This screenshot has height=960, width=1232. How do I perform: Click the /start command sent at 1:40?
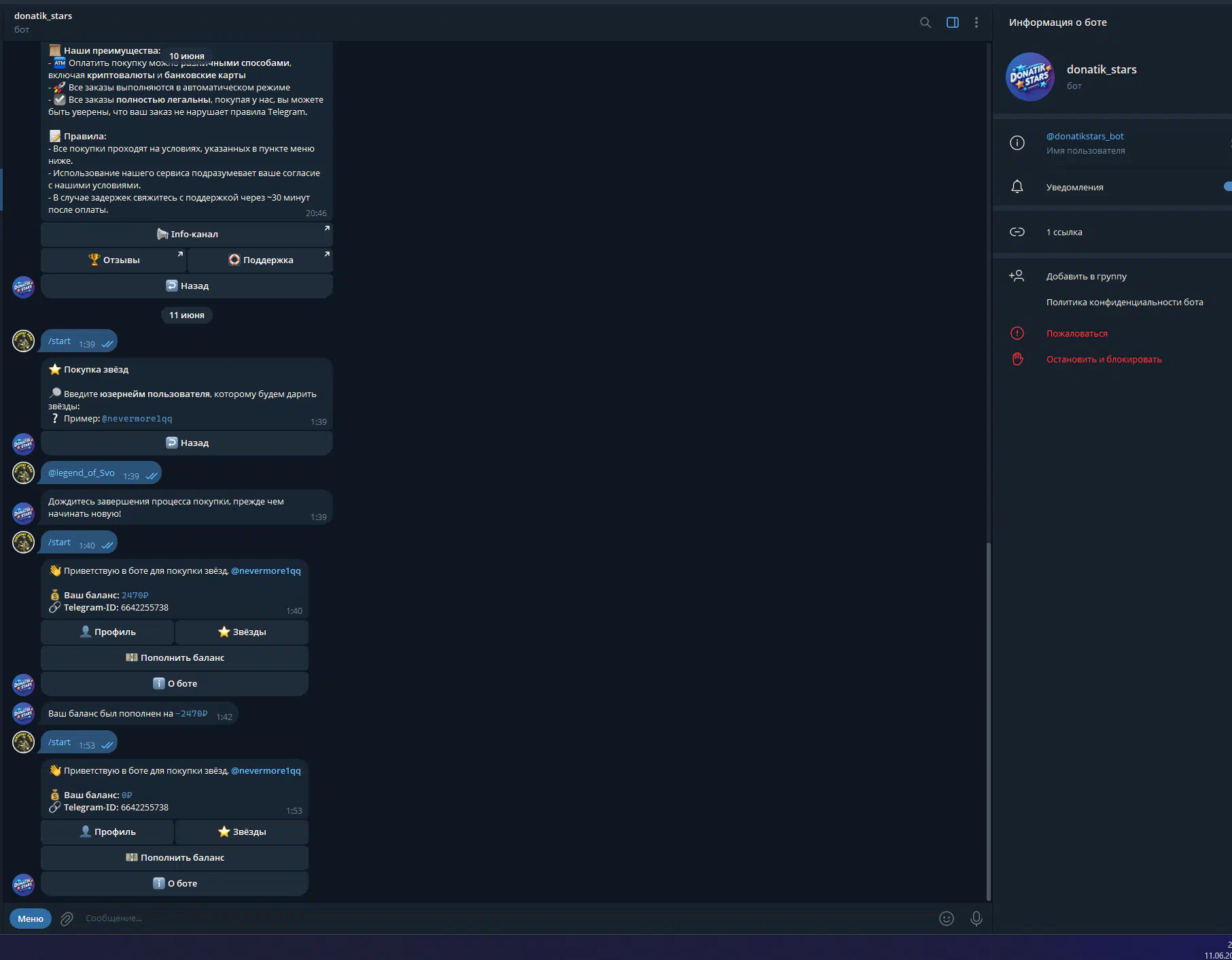point(59,543)
